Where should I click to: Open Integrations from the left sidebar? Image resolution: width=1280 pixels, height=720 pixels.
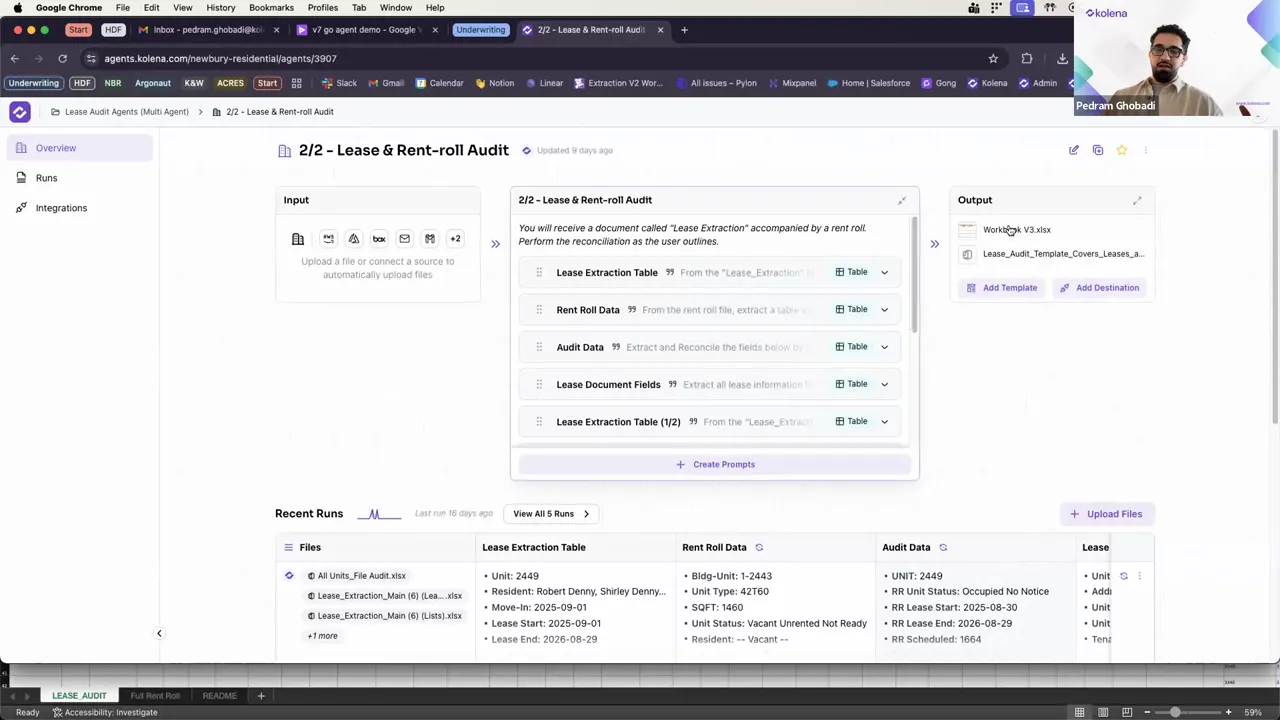[61, 207]
